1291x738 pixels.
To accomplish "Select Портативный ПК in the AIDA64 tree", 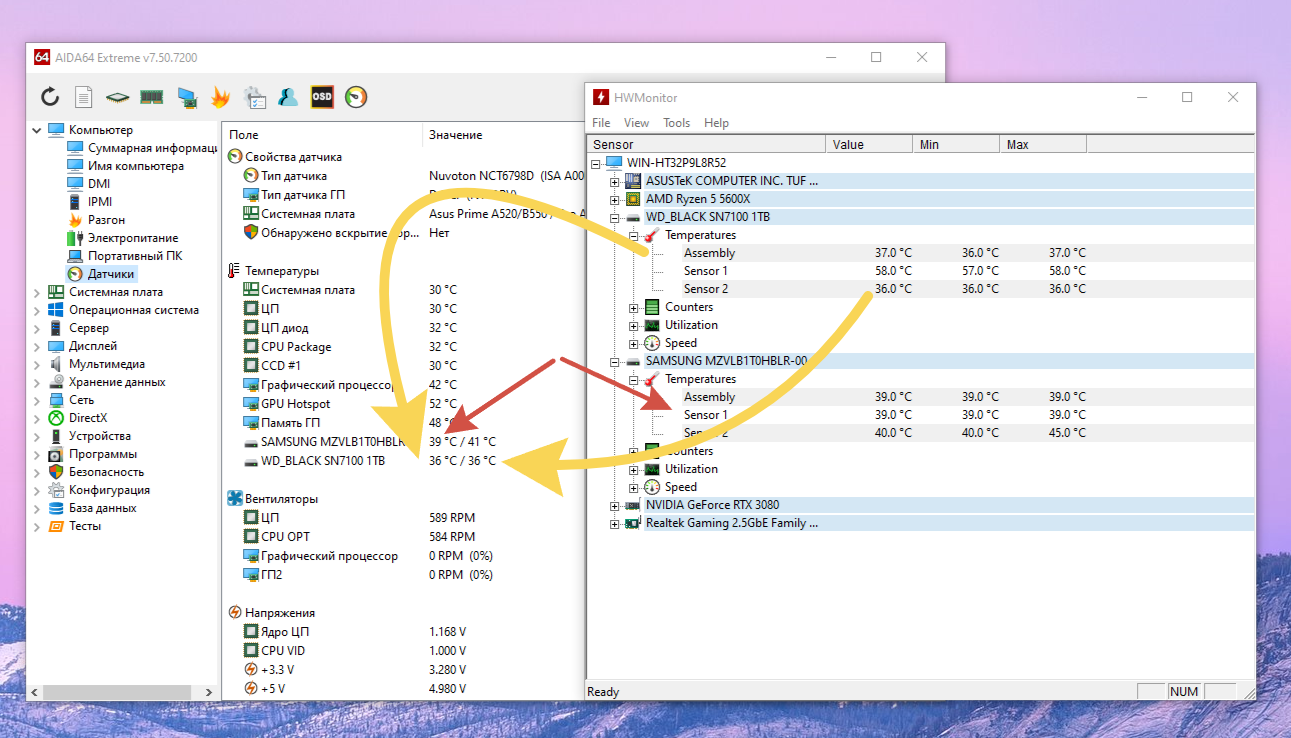I will pyautogui.click(x=135, y=256).
